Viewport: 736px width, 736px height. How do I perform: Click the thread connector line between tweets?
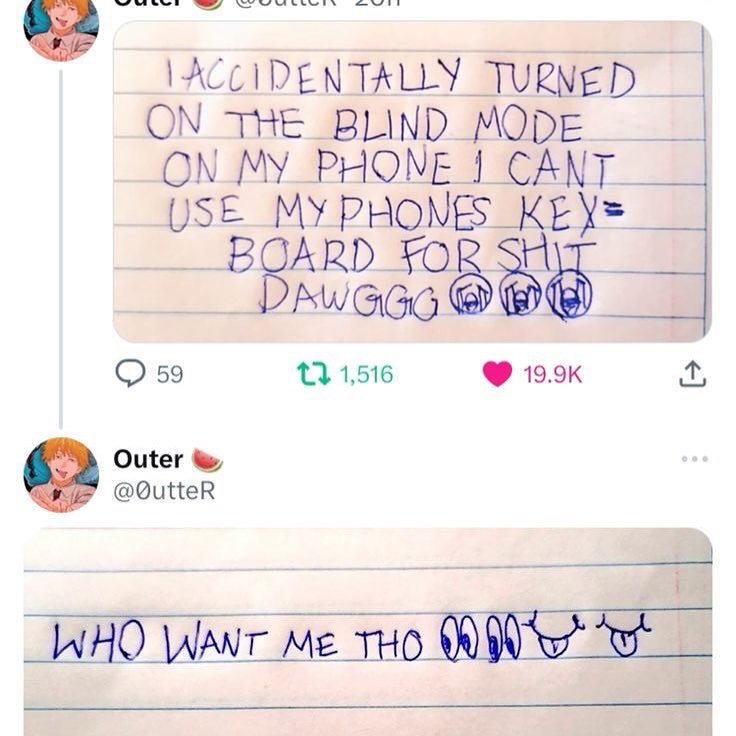[61, 249]
